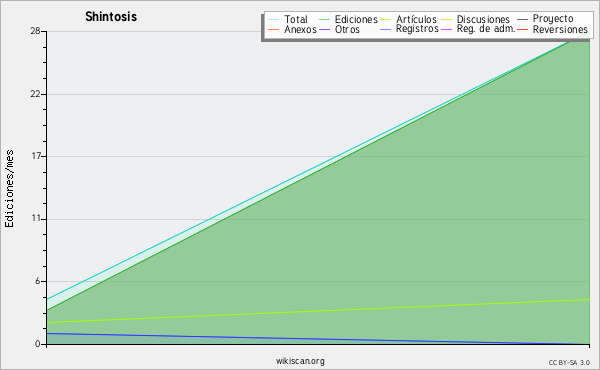Click the 17 y-axis value
This screenshot has height=370, width=600.
click(36, 156)
